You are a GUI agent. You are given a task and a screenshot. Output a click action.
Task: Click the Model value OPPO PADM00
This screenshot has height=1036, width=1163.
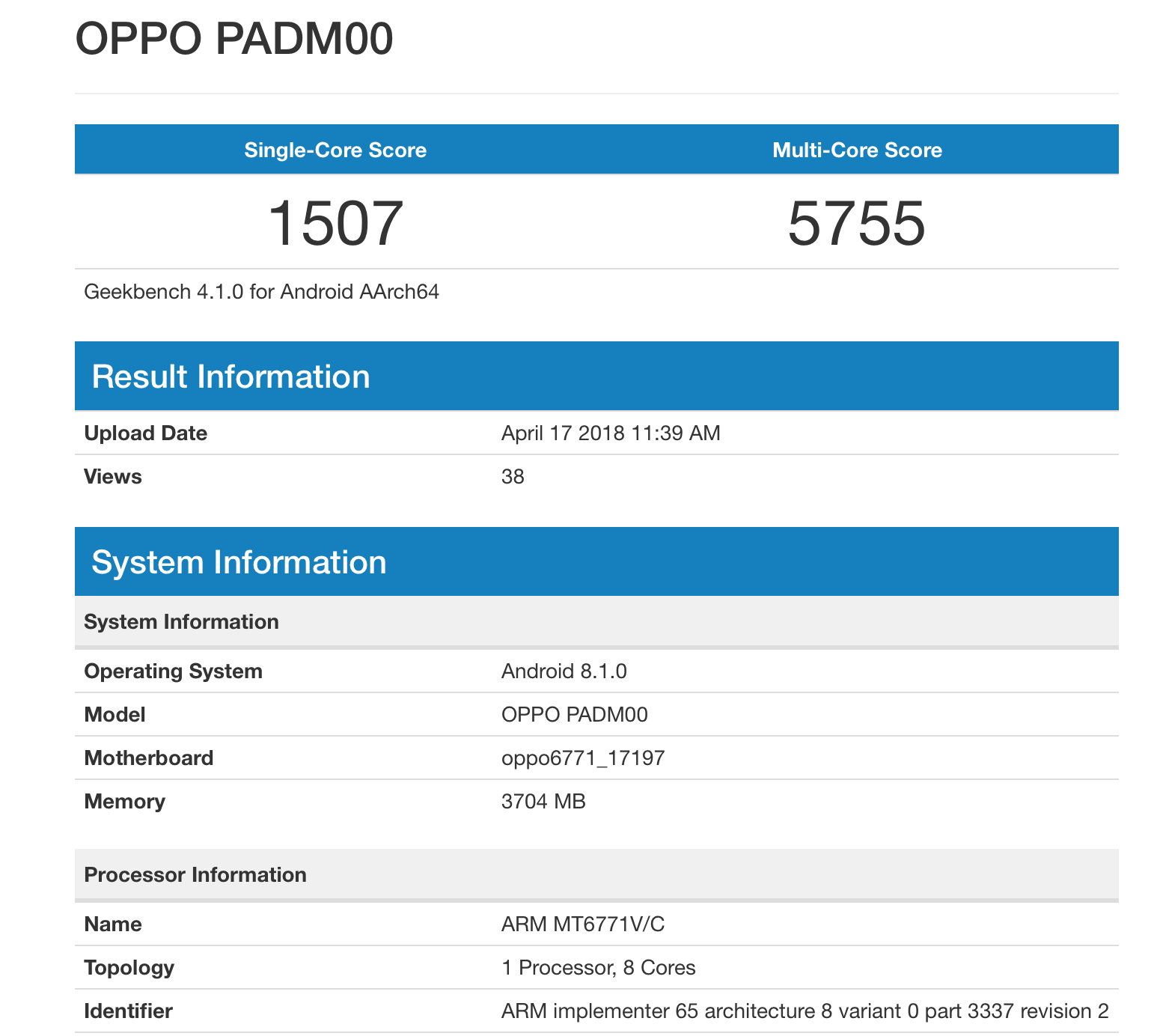(575, 715)
